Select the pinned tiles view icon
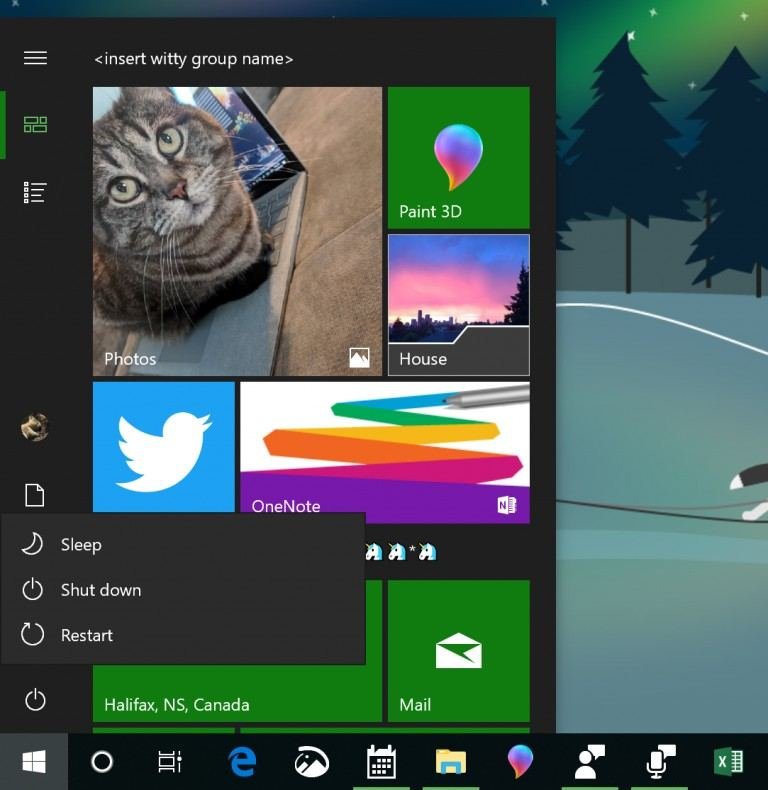The image size is (768, 790). pyautogui.click(x=35, y=125)
